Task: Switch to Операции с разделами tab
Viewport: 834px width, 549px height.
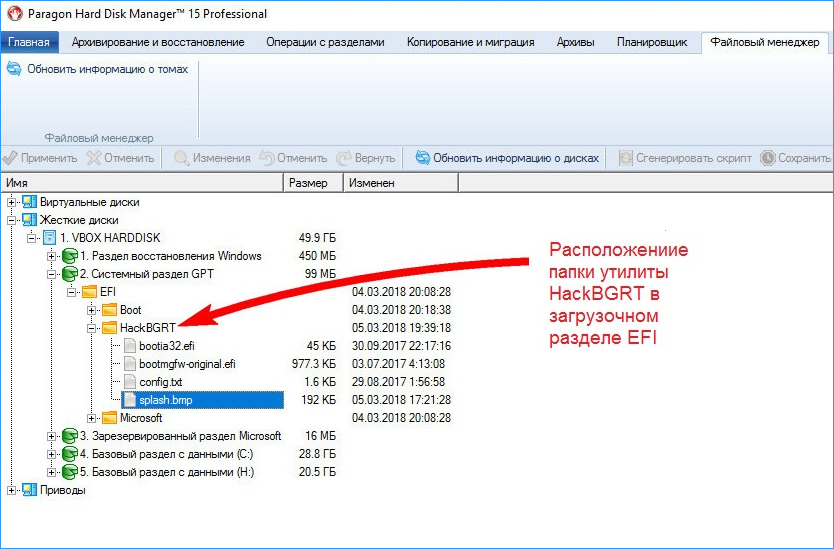Action: pos(325,43)
